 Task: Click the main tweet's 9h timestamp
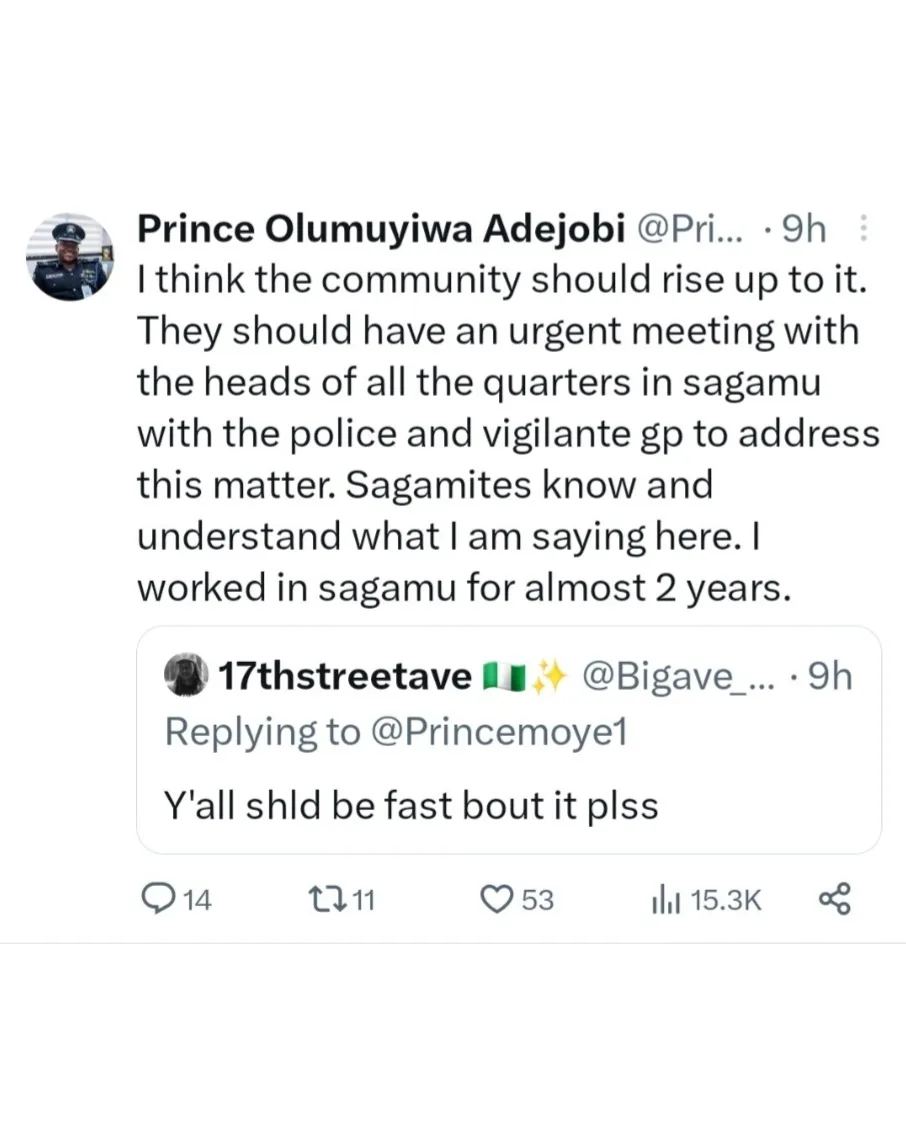804,230
